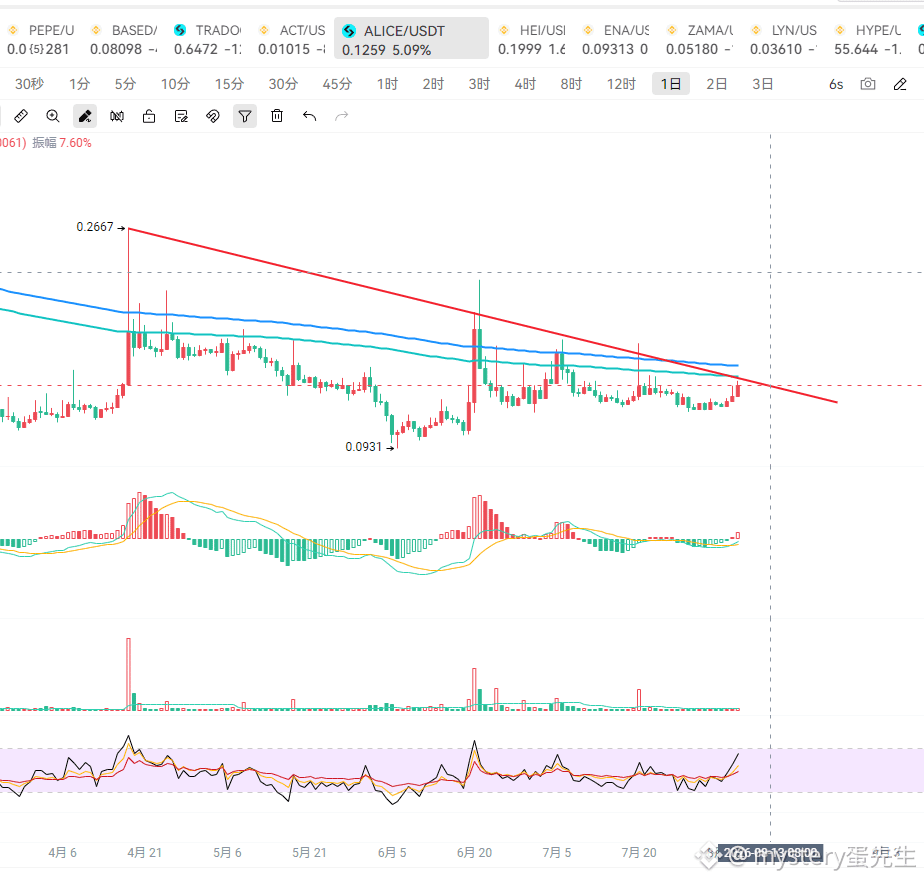Select the ruler measure tool
Screen dimensions: 924x882
pyautogui.click(x=21, y=116)
